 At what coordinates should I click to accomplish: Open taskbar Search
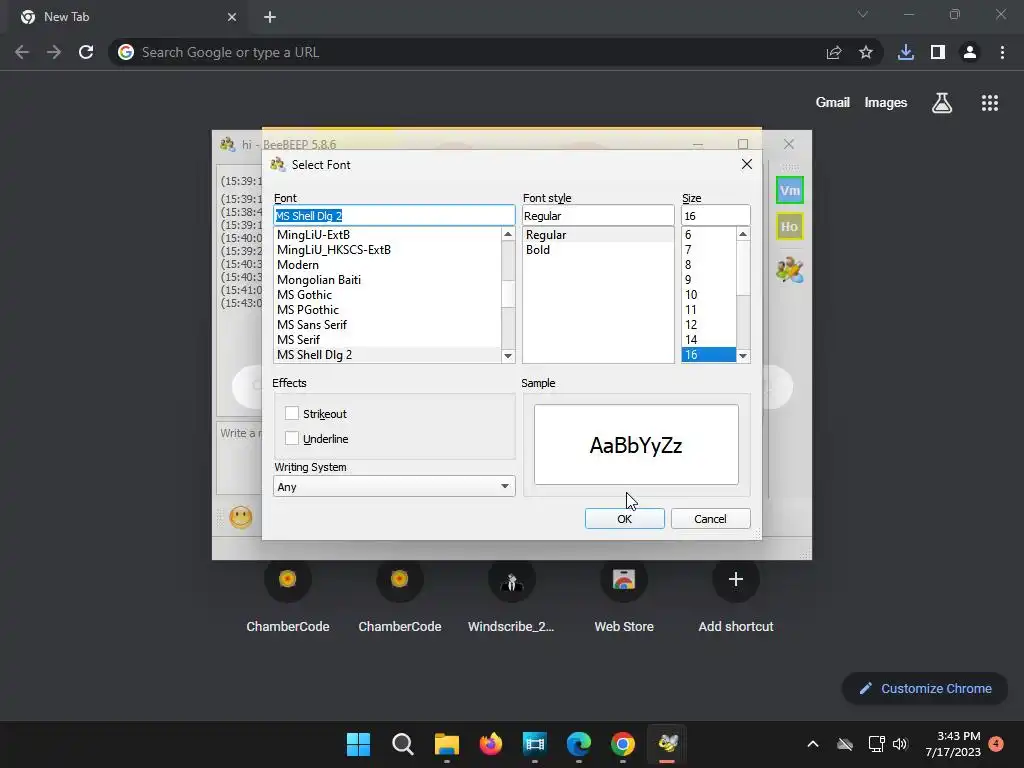[x=402, y=744]
